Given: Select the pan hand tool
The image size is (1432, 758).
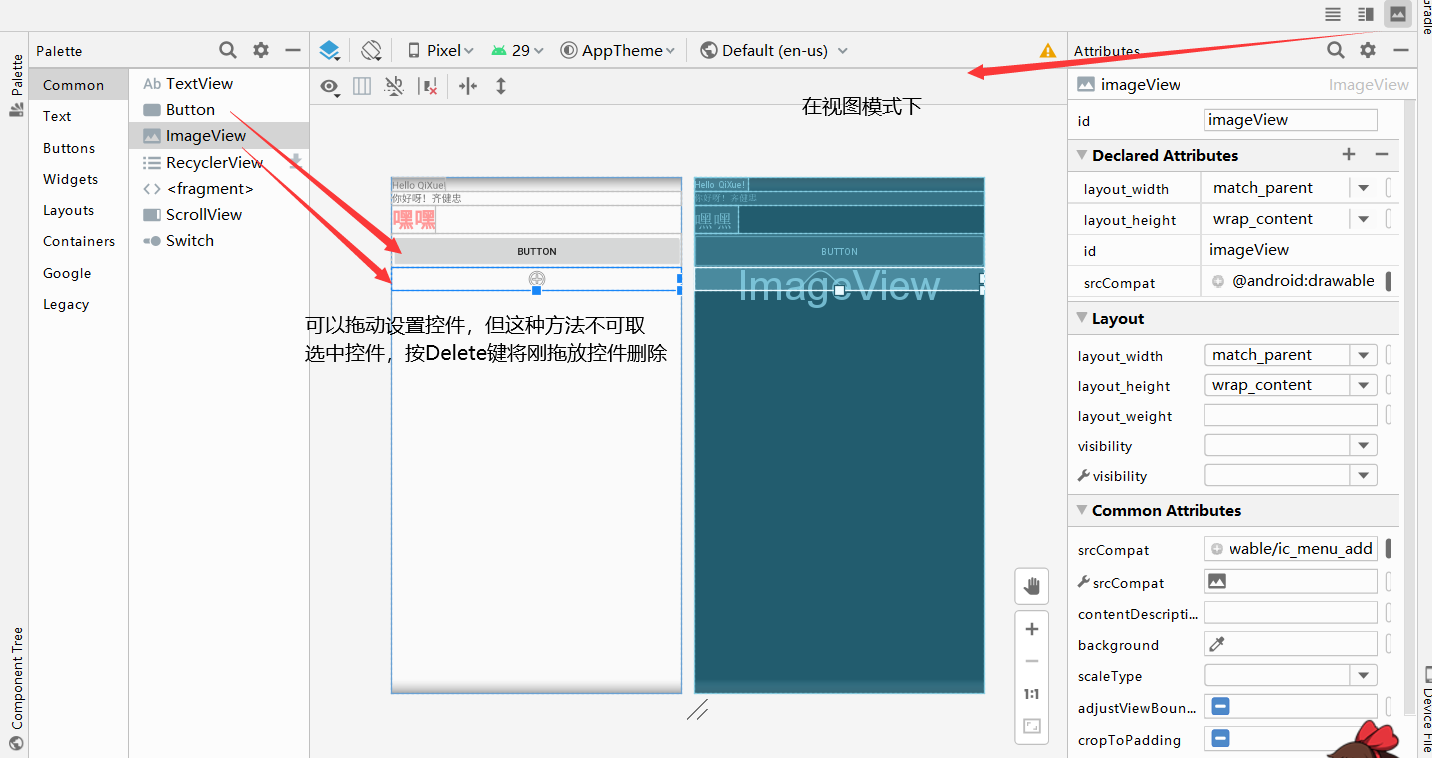Looking at the screenshot, I should click(x=1032, y=586).
